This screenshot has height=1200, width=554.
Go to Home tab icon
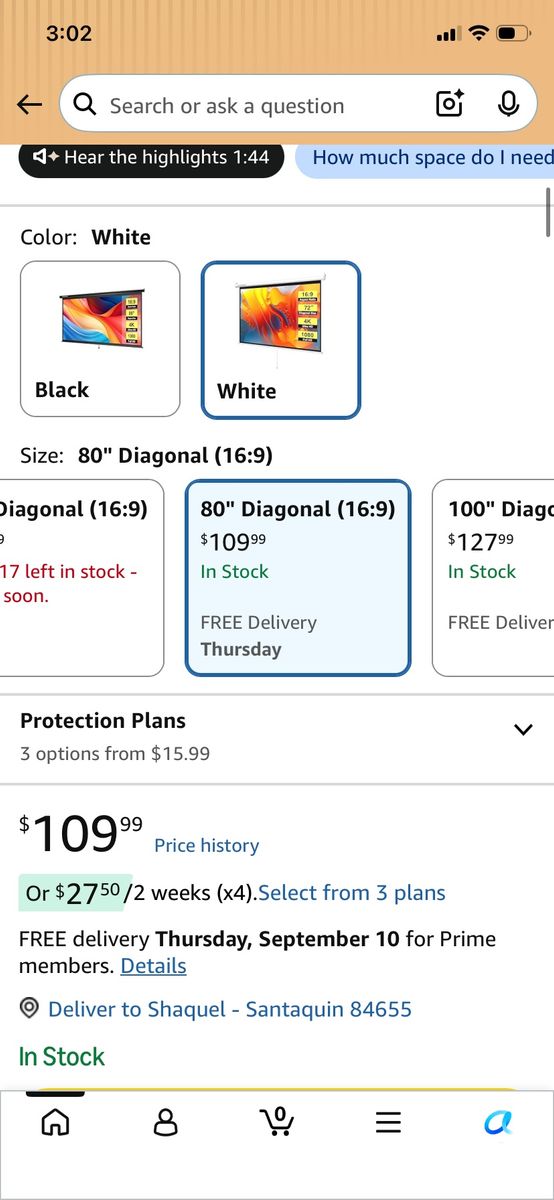click(55, 1122)
